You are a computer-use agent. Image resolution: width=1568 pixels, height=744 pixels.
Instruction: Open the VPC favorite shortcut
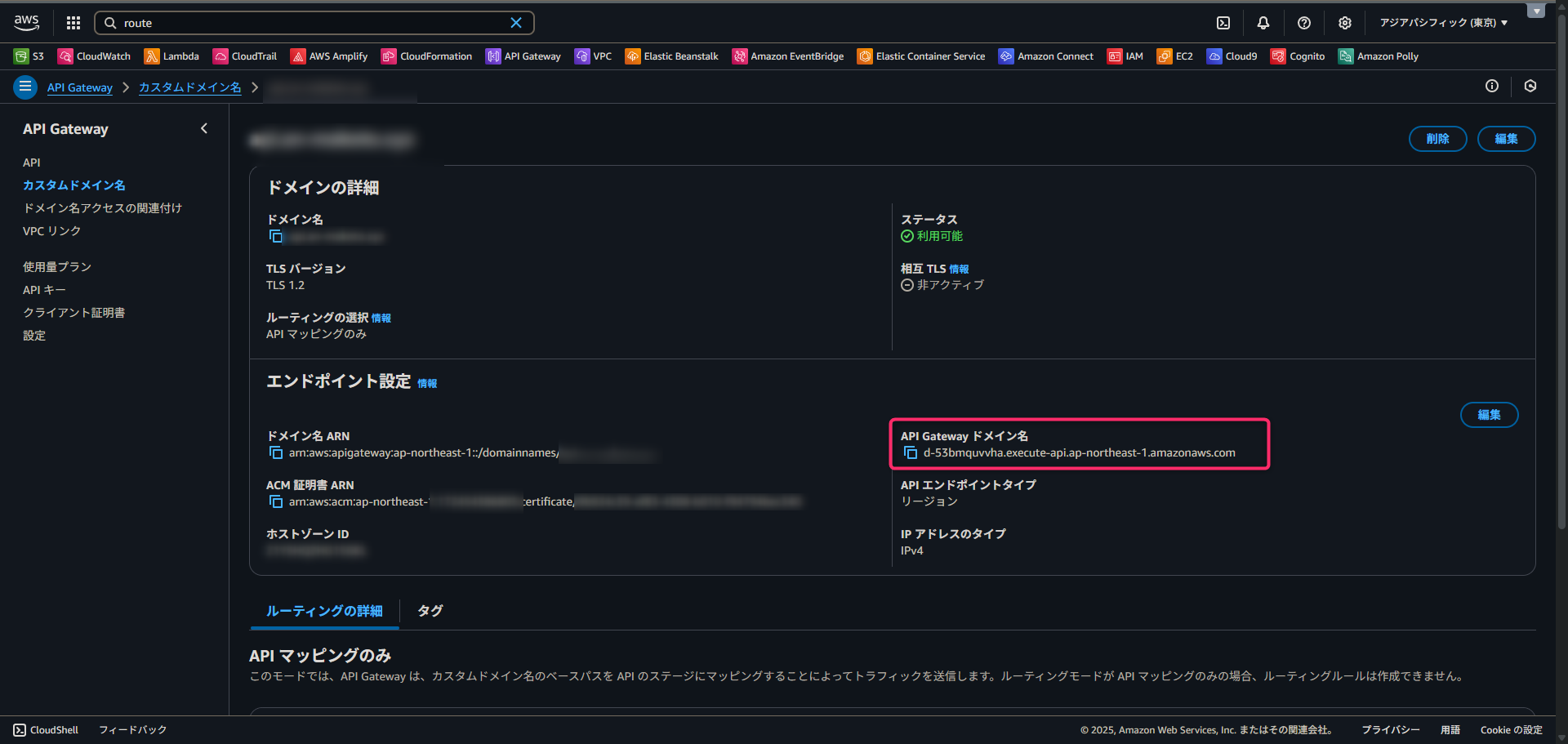click(594, 56)
